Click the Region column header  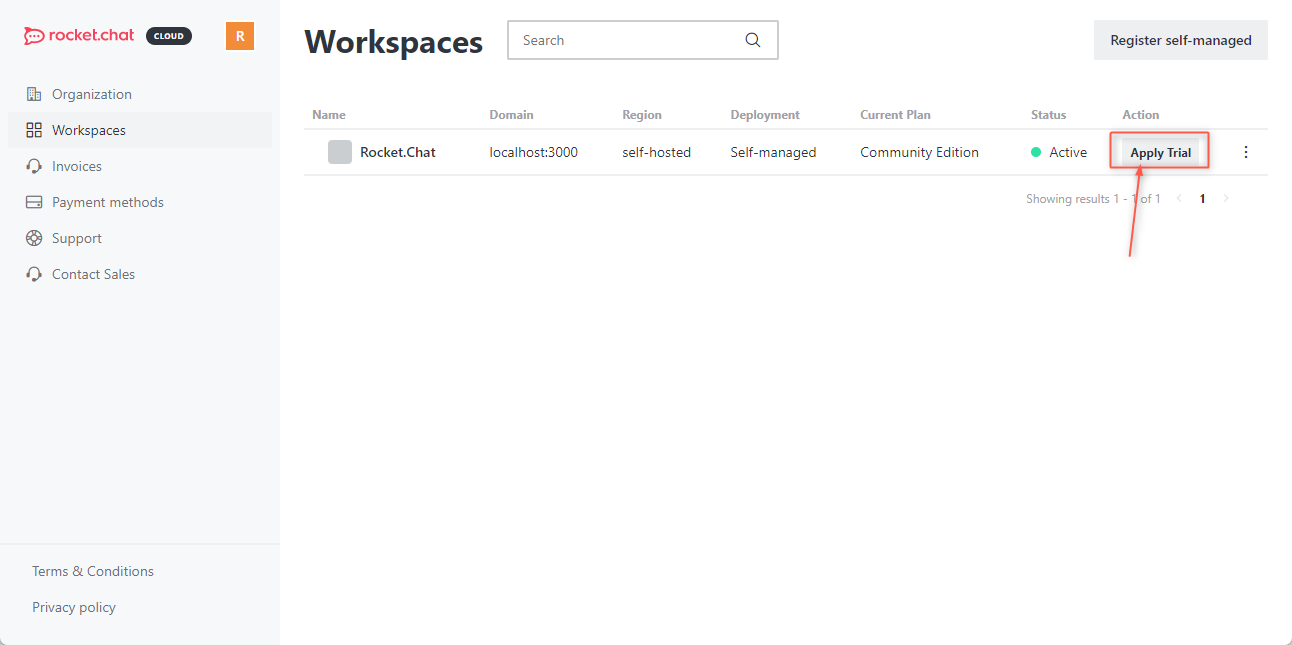click(642, 115)
